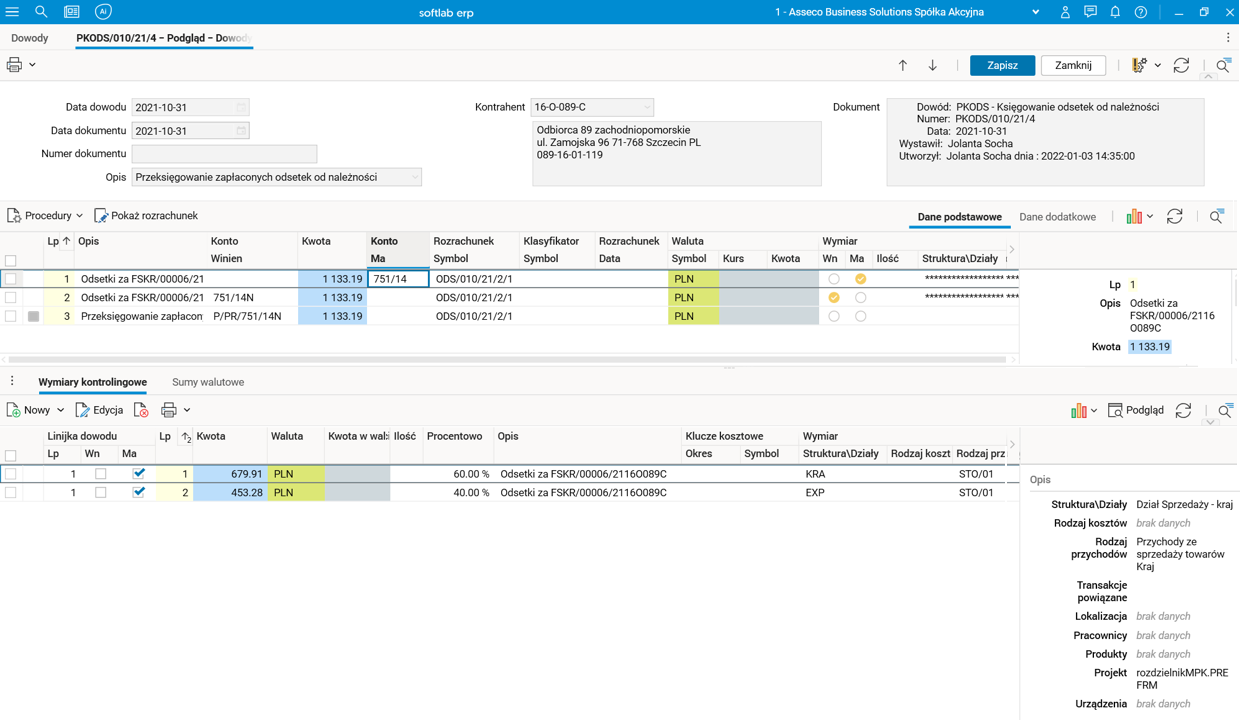Screen dimensions: 1240x720
Task: Click the Nowy button
Action: coord(28,410)
